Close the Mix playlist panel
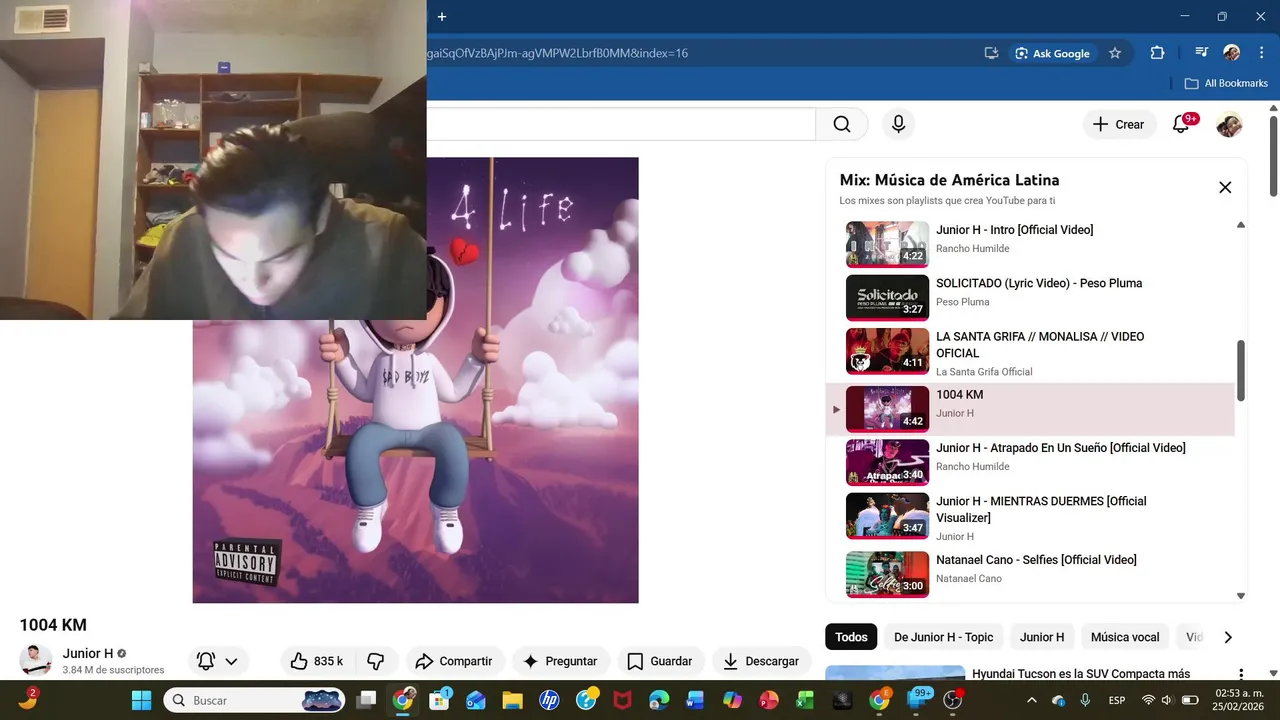1280x720 pixels. pyautogui.click(x=1225, y=187)
